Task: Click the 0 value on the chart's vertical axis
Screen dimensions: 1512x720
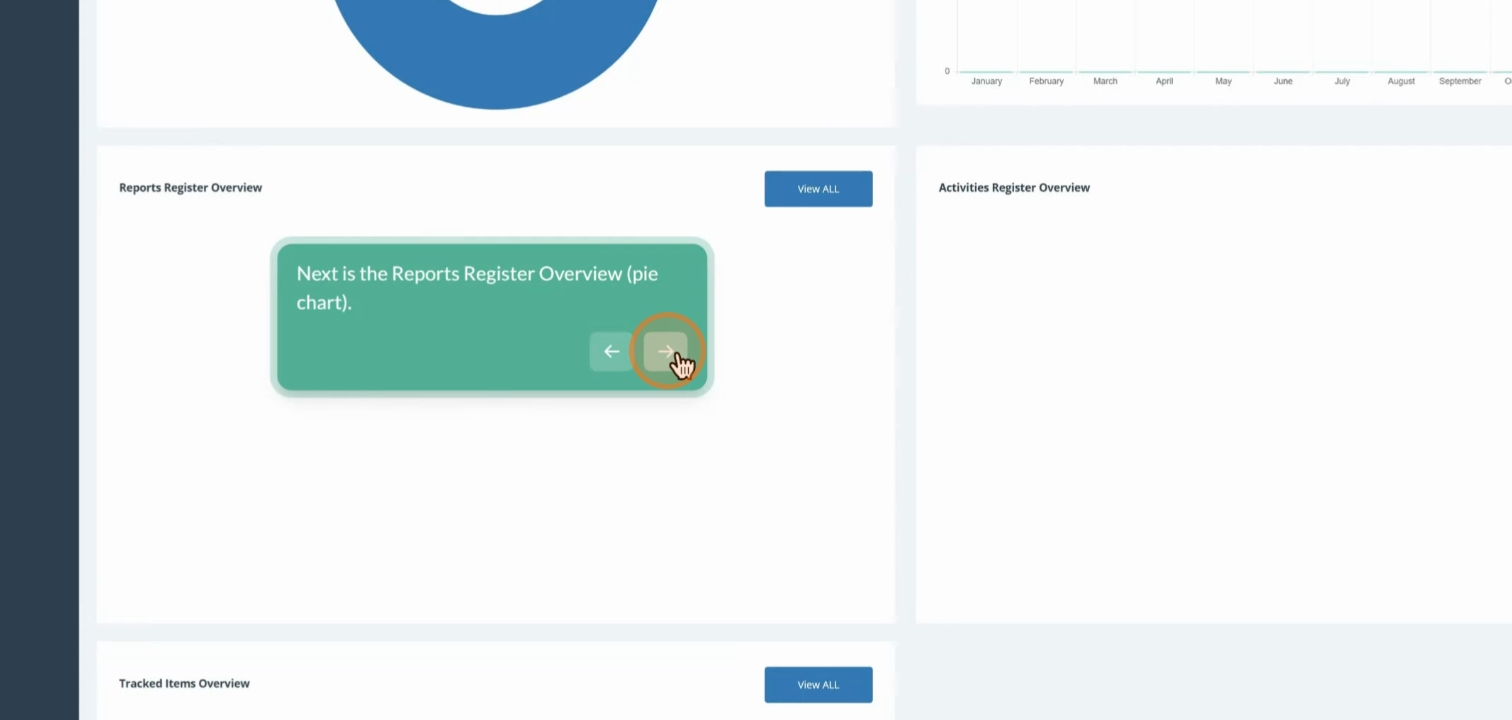Action: coord(947,71)
